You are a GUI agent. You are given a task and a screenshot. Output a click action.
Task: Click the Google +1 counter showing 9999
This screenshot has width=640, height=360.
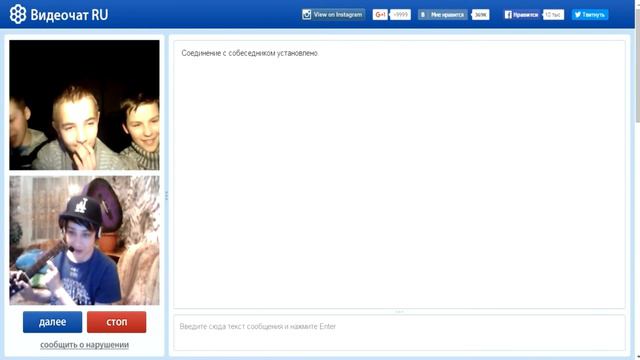tap(400, 15)
